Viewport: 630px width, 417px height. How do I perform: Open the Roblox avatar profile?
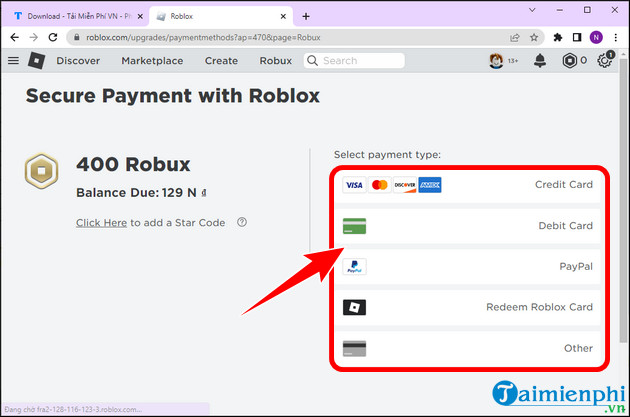(496, 61)
